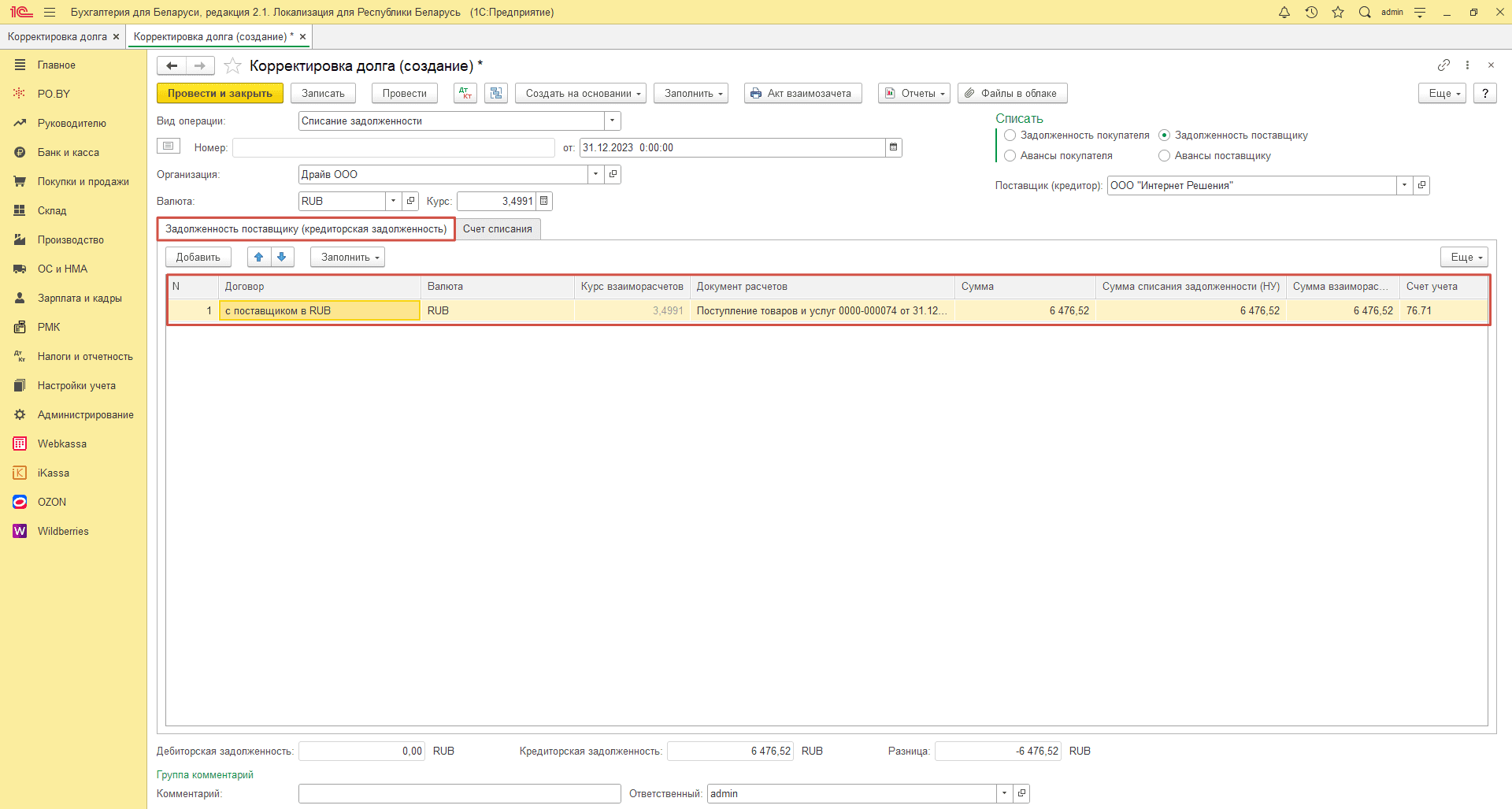Open the main hamburger menu
The height and width of the screenshot is (809, 1512).
pos(50,12)
